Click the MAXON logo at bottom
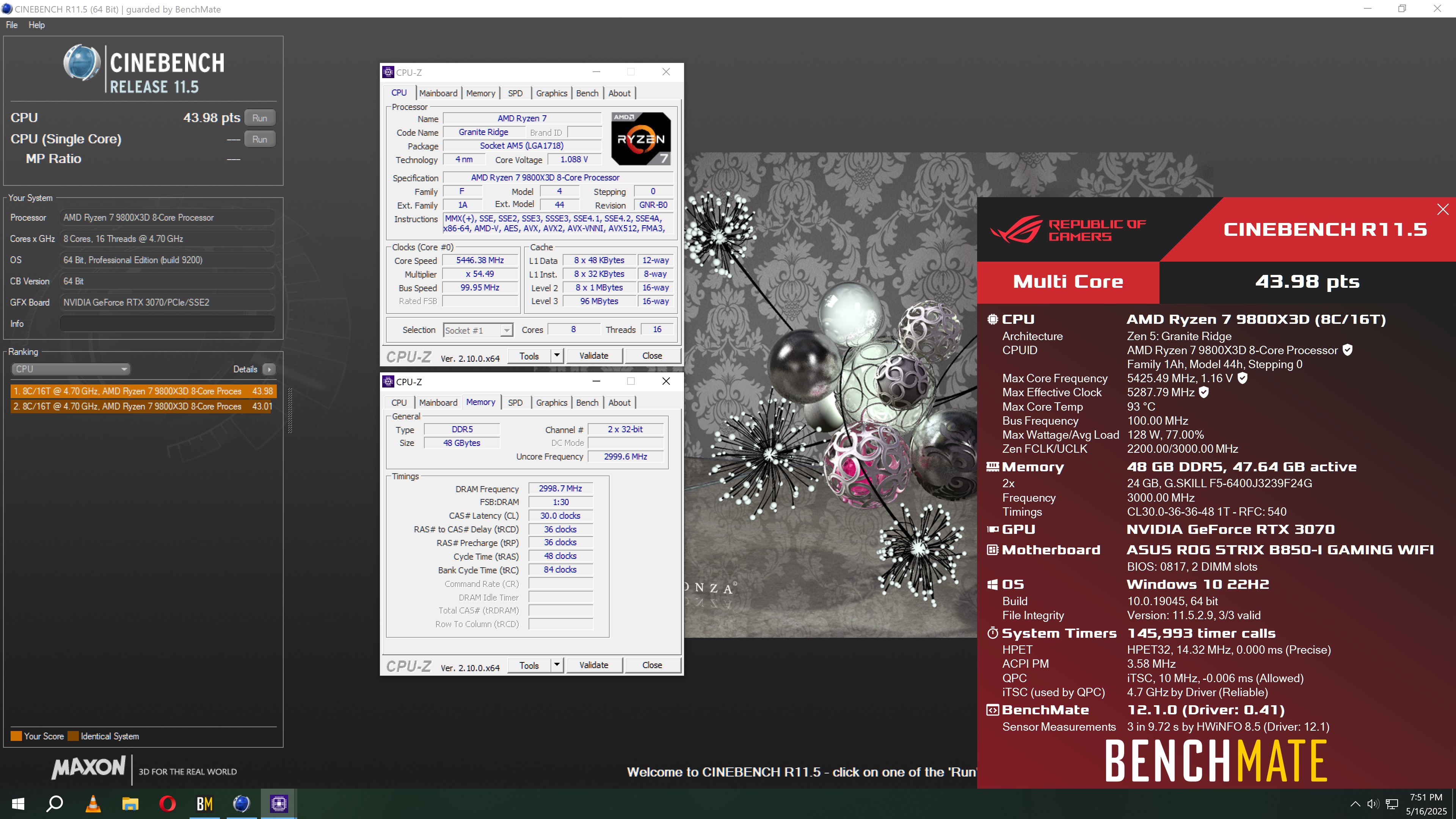Viewport: 1456px width, 819px height. pyautogui.click(x=89, y=767)
